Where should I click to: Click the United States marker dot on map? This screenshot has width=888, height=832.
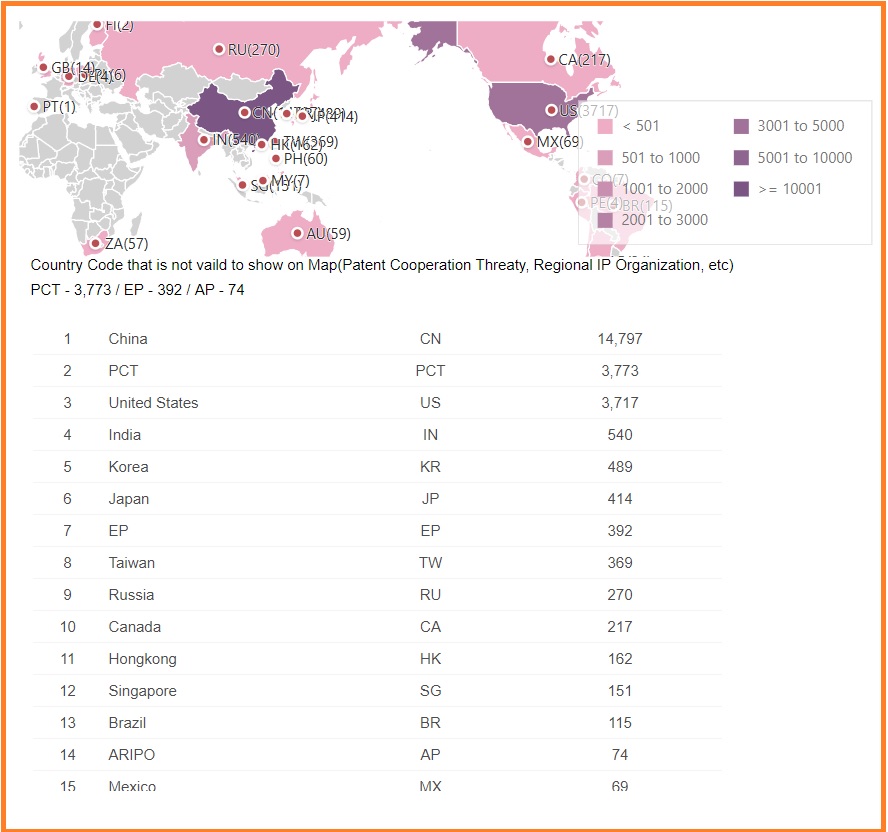tap(551, 110)
